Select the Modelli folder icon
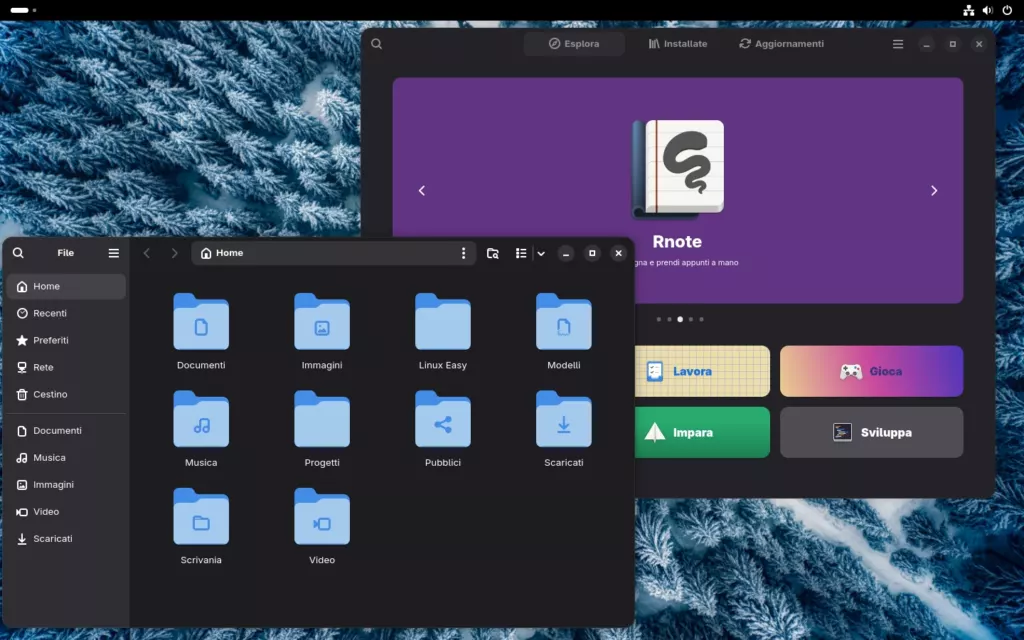This screenshot has width=1024, height=640. click(564, 321)
